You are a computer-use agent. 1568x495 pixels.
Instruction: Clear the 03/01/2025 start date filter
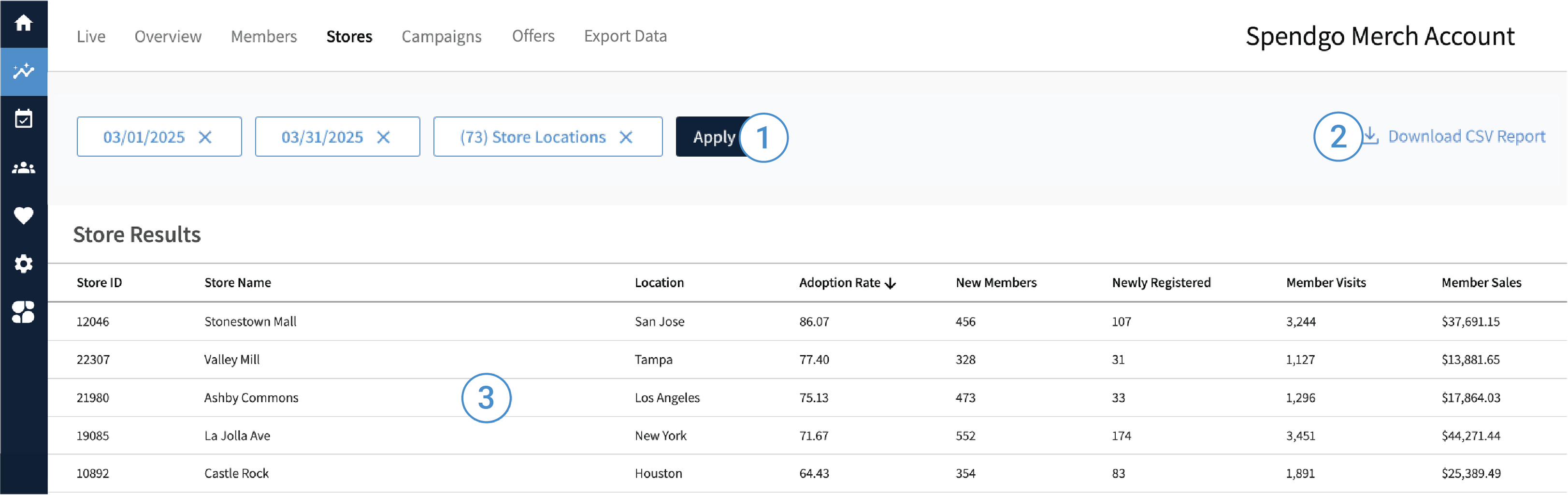point(205,137)
